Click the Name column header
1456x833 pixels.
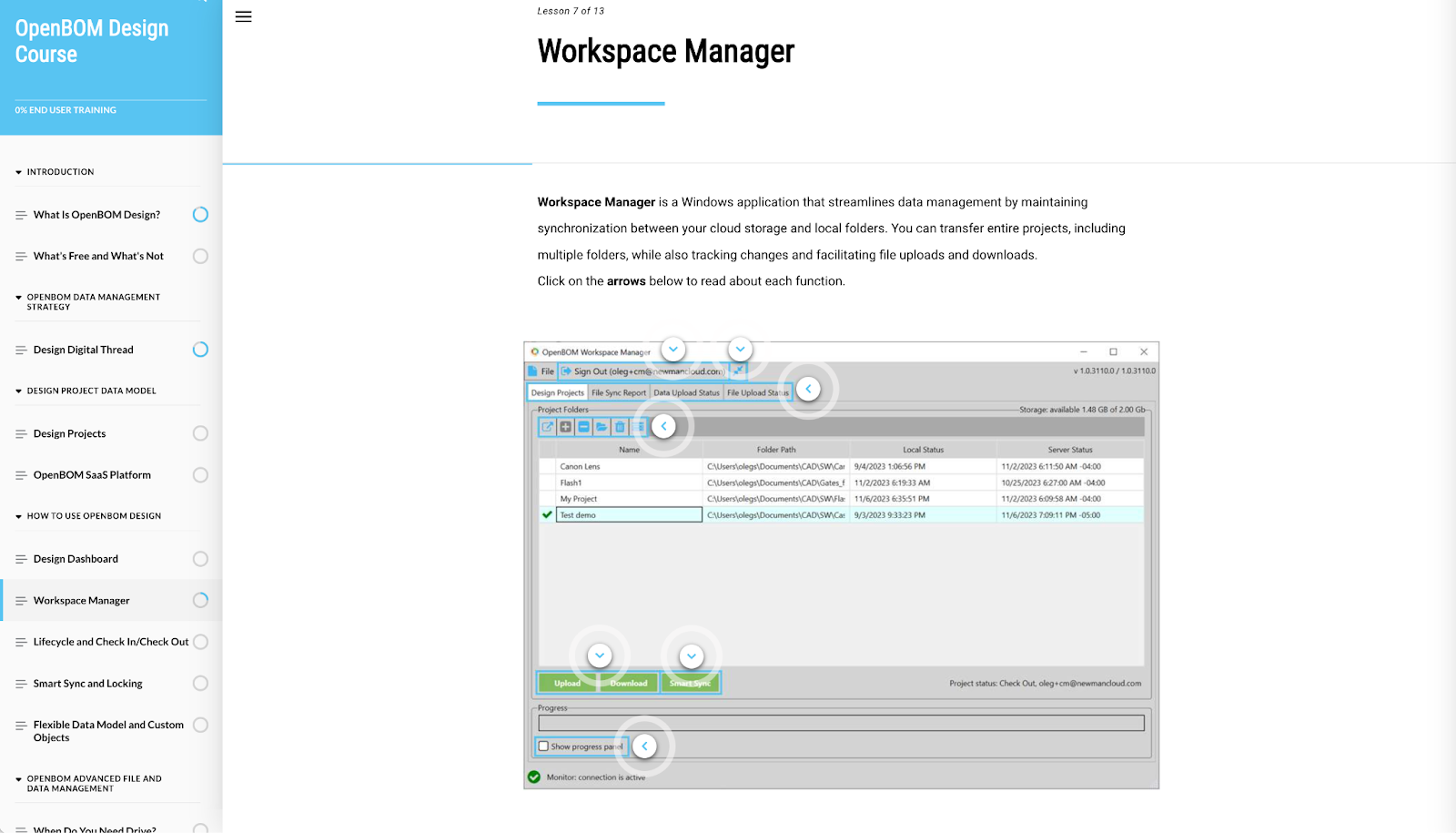[x=629, y=450]
